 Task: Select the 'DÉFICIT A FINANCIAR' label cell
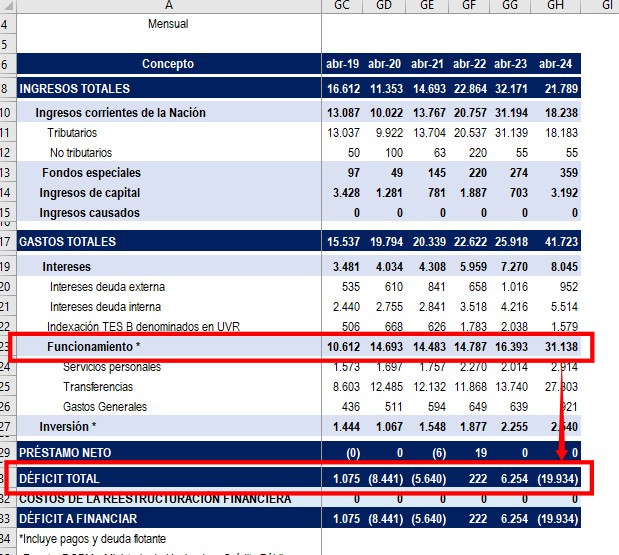tap(169, 518)
